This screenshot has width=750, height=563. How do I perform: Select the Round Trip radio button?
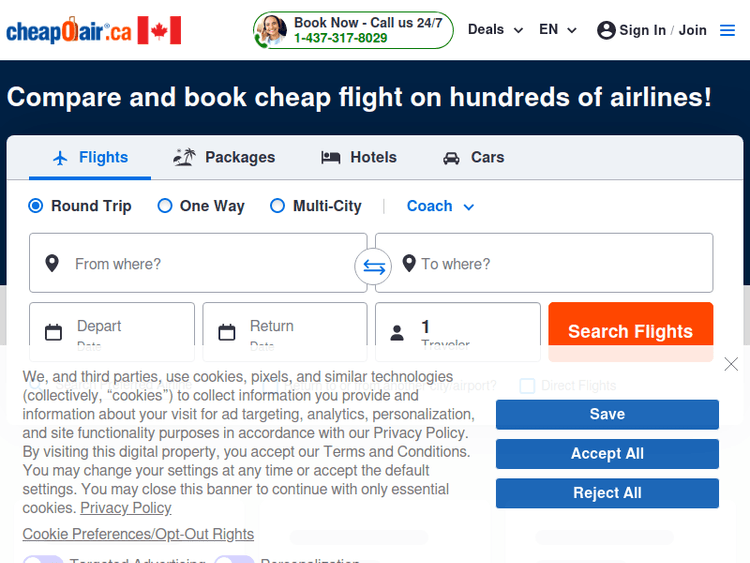[x=36, y=206]
